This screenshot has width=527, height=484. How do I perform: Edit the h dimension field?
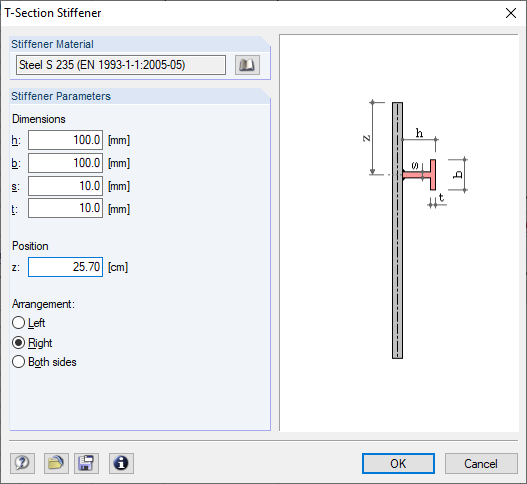66,140
